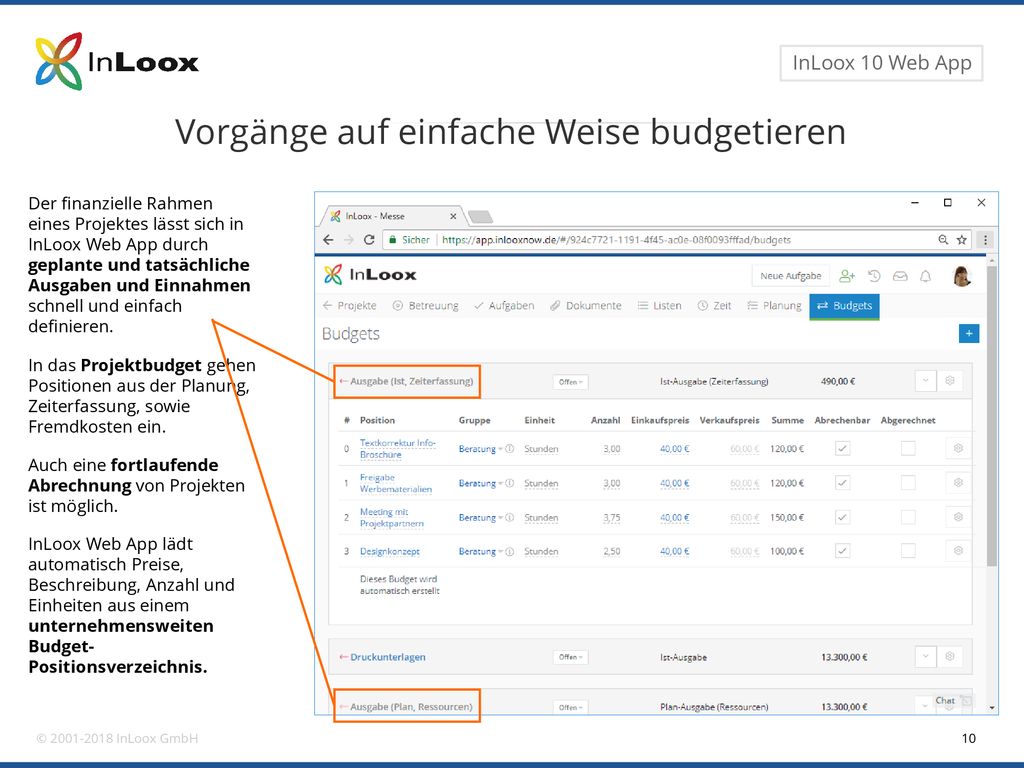Click info icon beside Beratung in Designkonzept row
This screenshot has width=1024, height=768.
510,551
